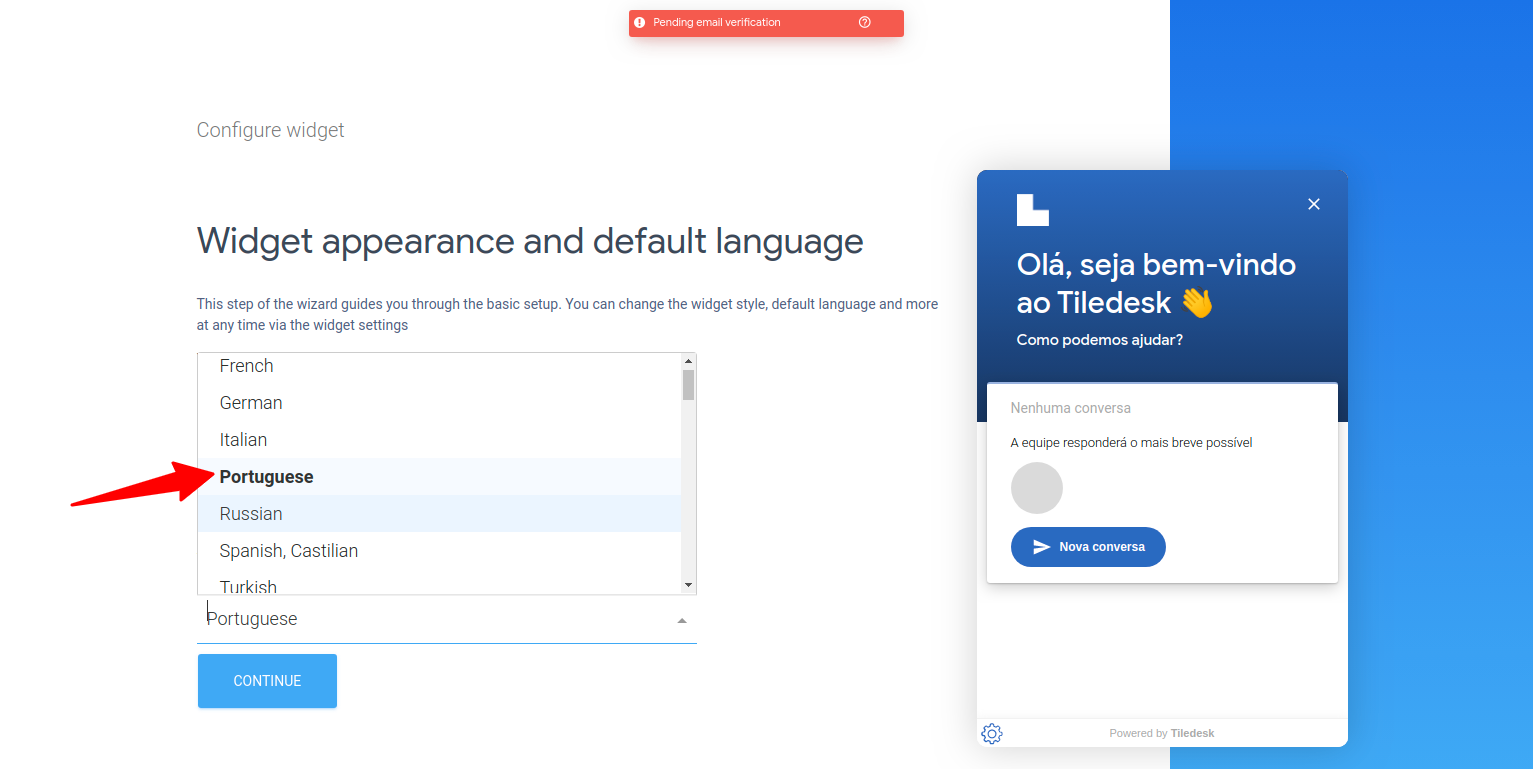Image resolution: width=1533 pixels, height=769 pixels.
Task: Click the CONTINUE button
Action: (267, 681)
